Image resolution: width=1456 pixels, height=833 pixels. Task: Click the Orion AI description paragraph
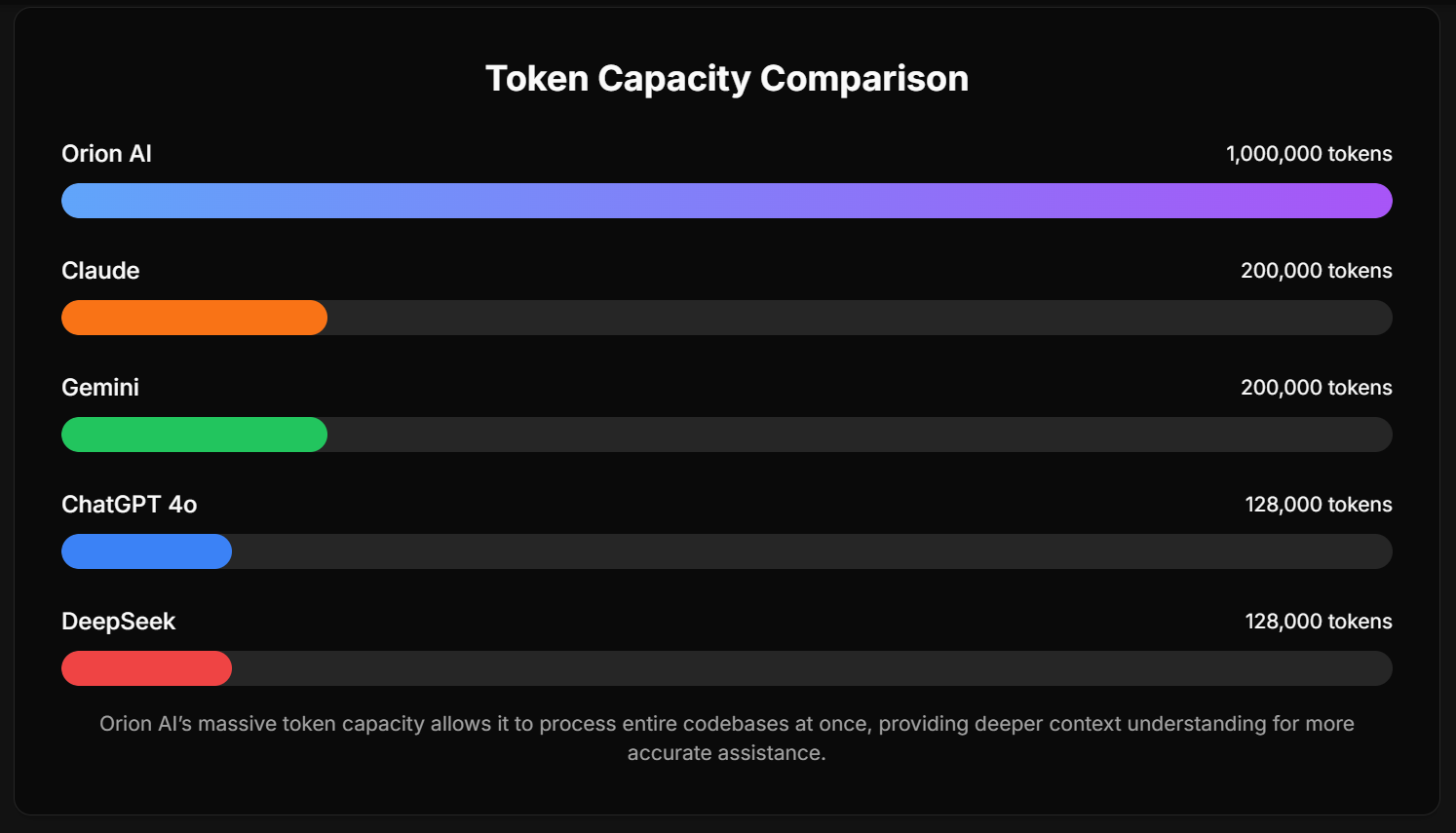(x=727, y=738)
